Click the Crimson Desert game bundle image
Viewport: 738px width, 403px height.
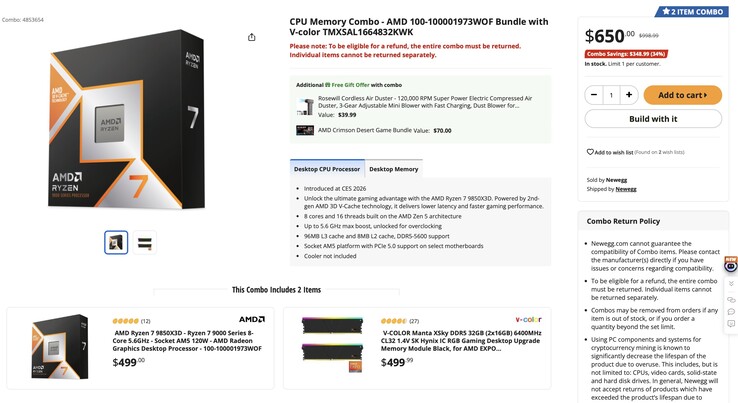click(304, 130)
